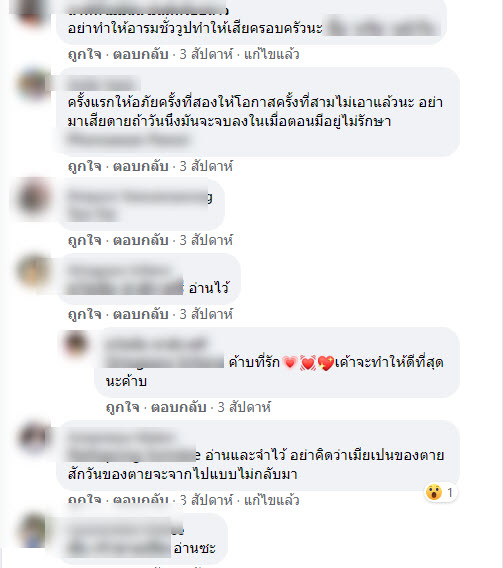Screen dimensions: 503x568
Task: Click ถูกใจ under the 'อ่านไว้' comment
Action: pos(84,314)
